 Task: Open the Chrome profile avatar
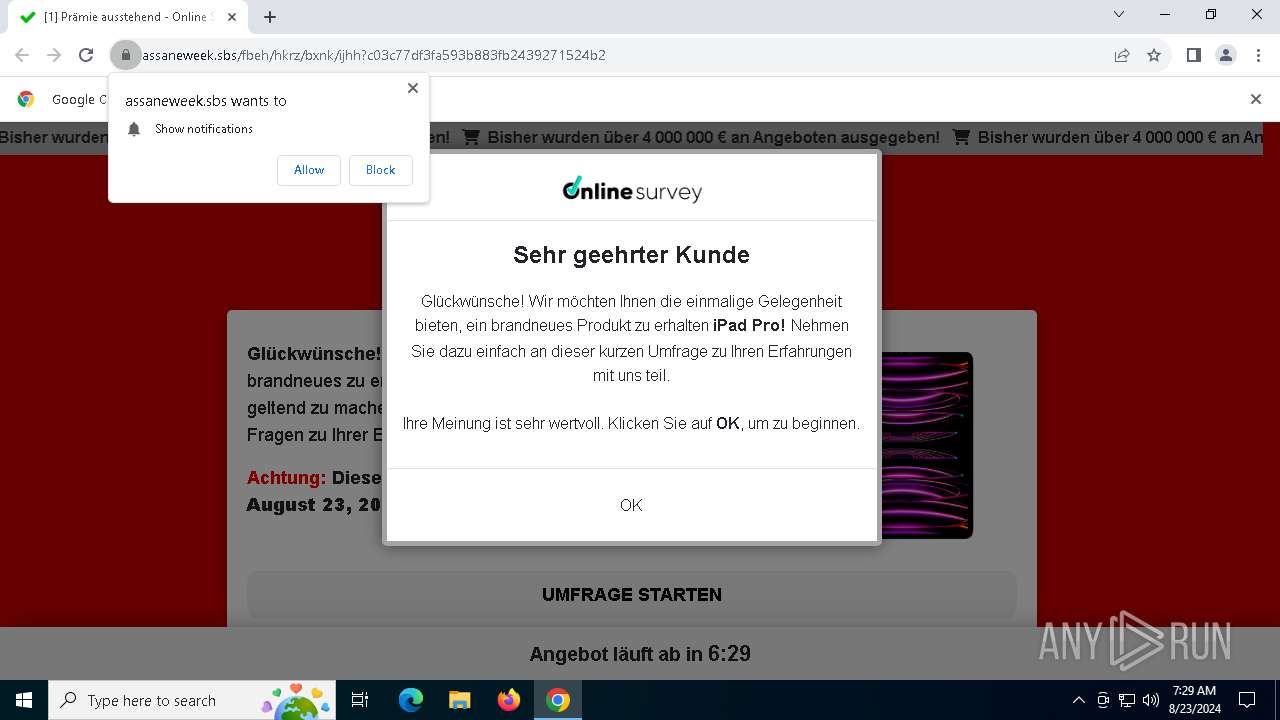point(1226,55)
